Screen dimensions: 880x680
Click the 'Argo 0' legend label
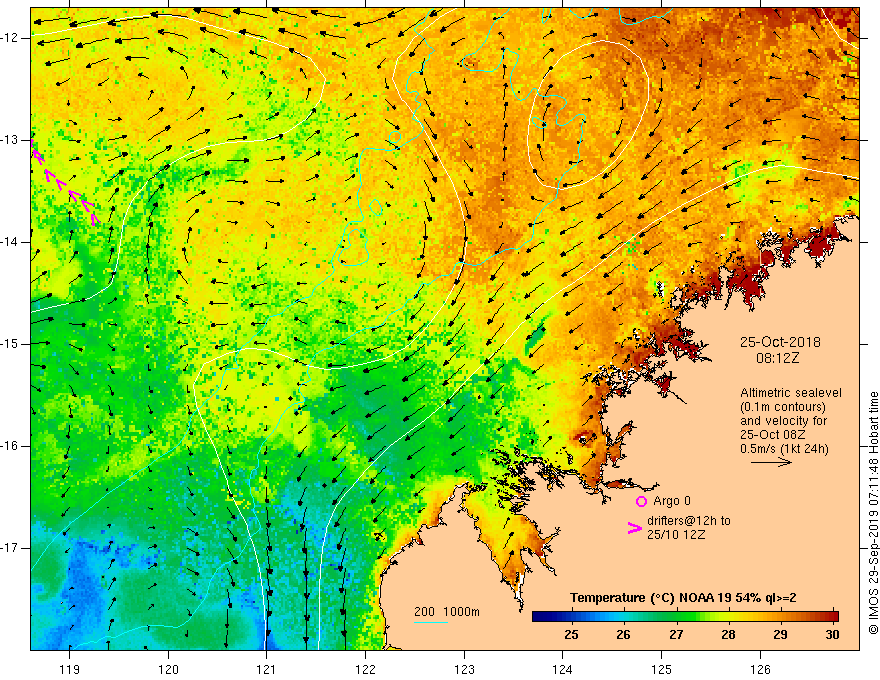click(672, 501)
